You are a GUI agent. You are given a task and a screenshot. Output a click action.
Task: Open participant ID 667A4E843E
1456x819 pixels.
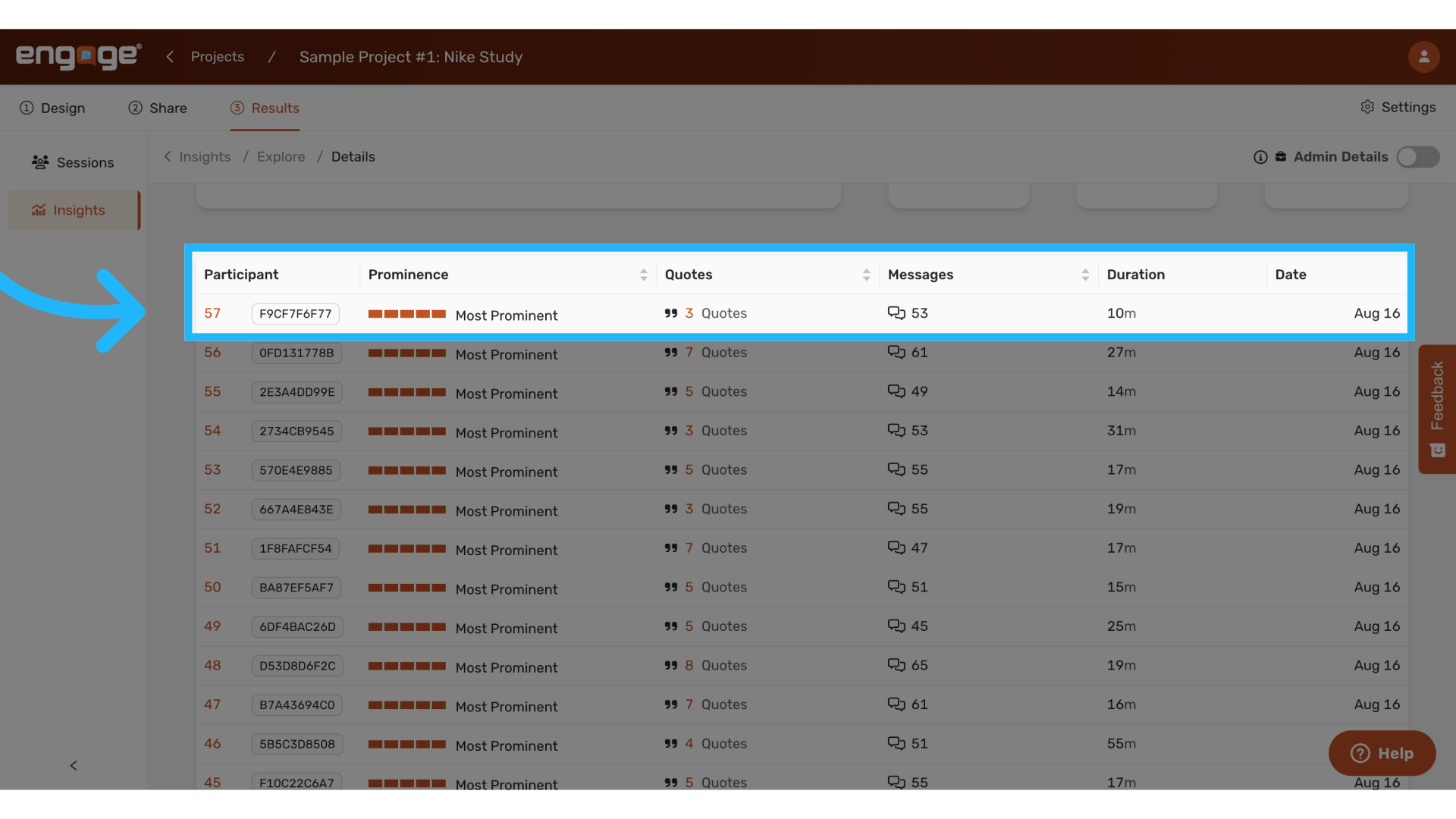coord(297,510)
